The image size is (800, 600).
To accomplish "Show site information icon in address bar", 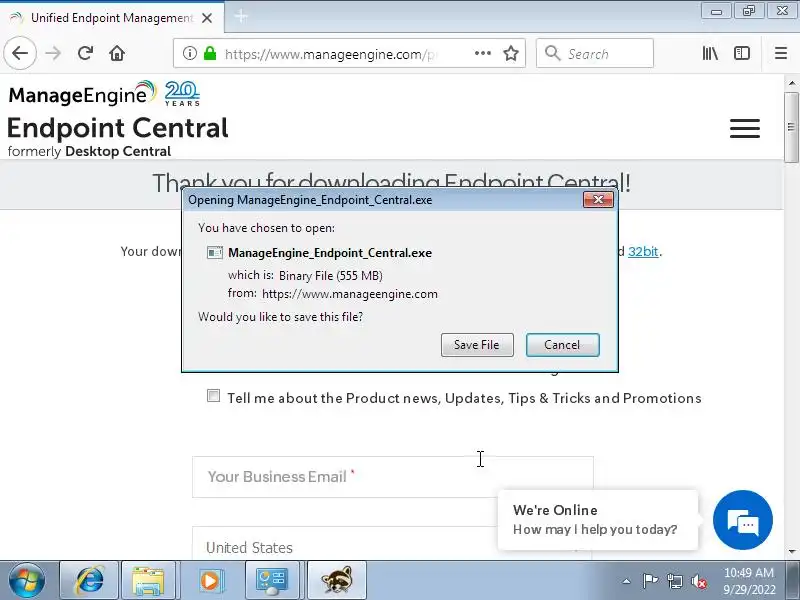I will tap(189, 53).
